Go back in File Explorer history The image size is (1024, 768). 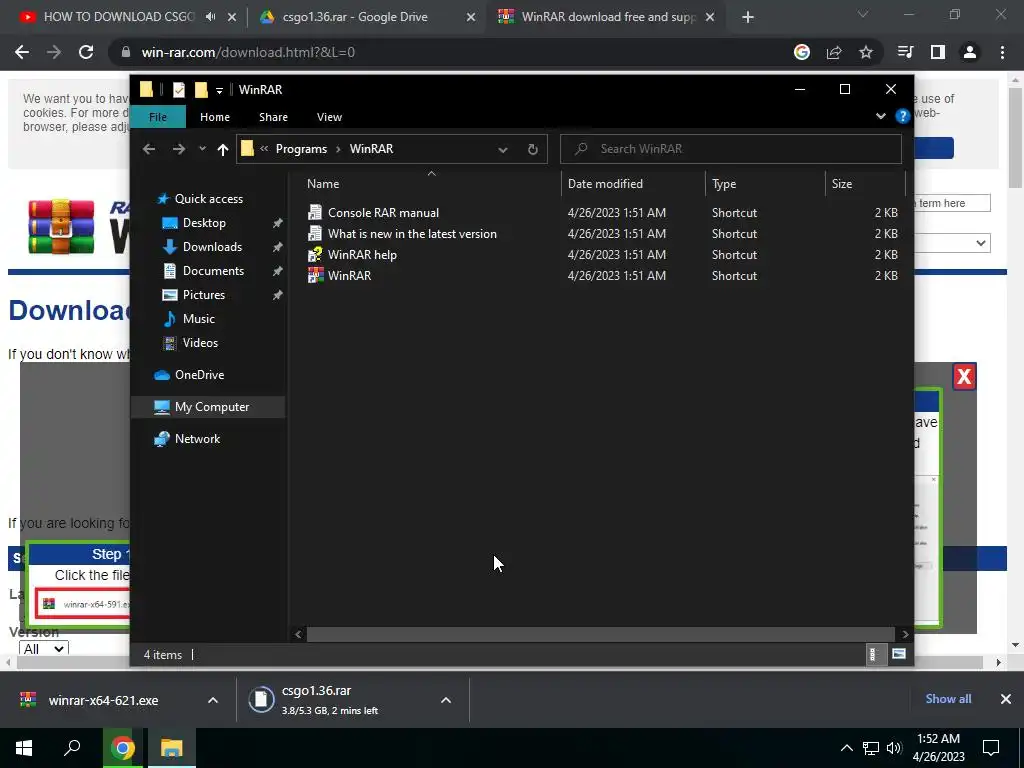tap(149, 149)
